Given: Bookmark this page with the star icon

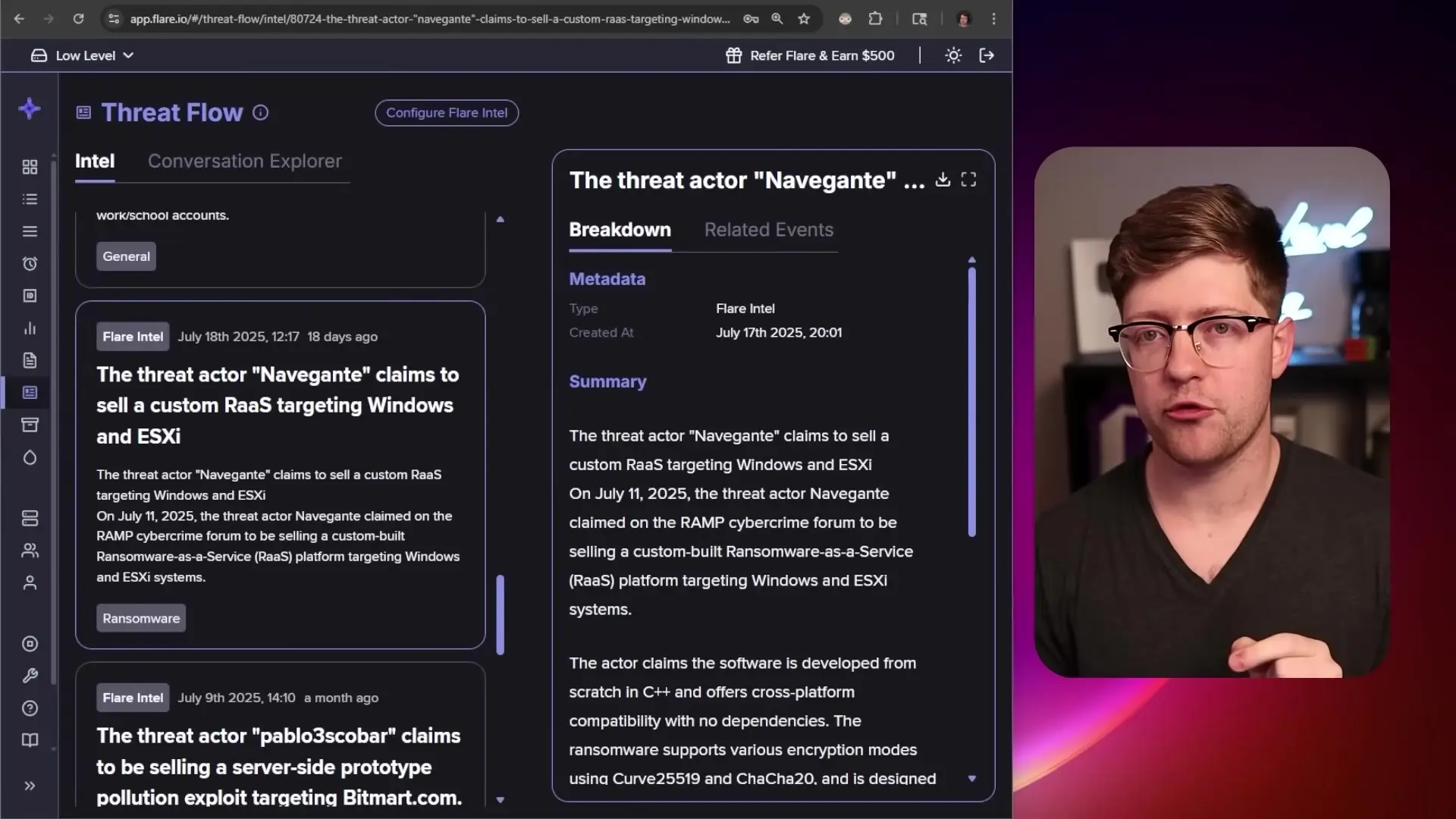Looking at the screenshot, I should 804,19.
